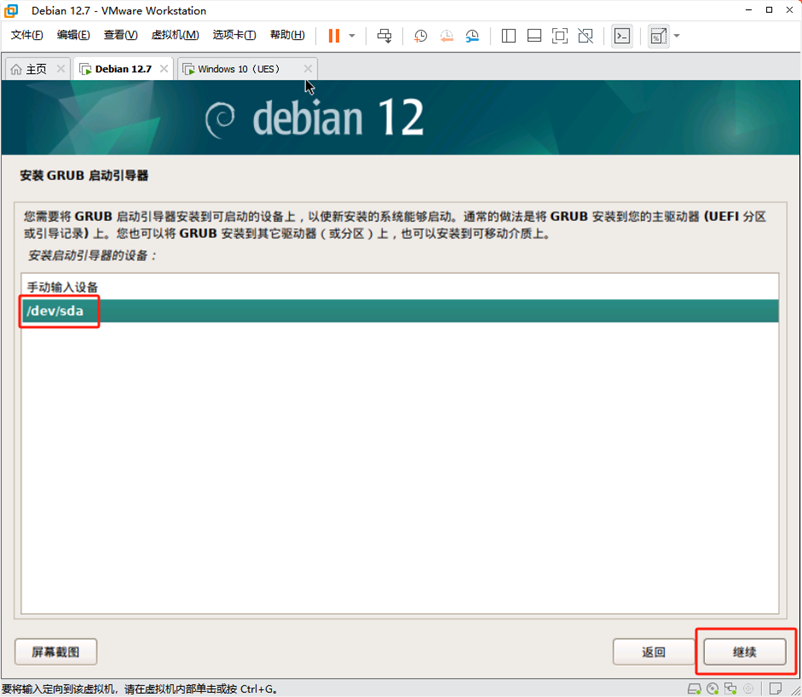Open the snapshot manager wrench-clock icon
The height and width of the screenshot is (697, 802).
coord(472,36)
